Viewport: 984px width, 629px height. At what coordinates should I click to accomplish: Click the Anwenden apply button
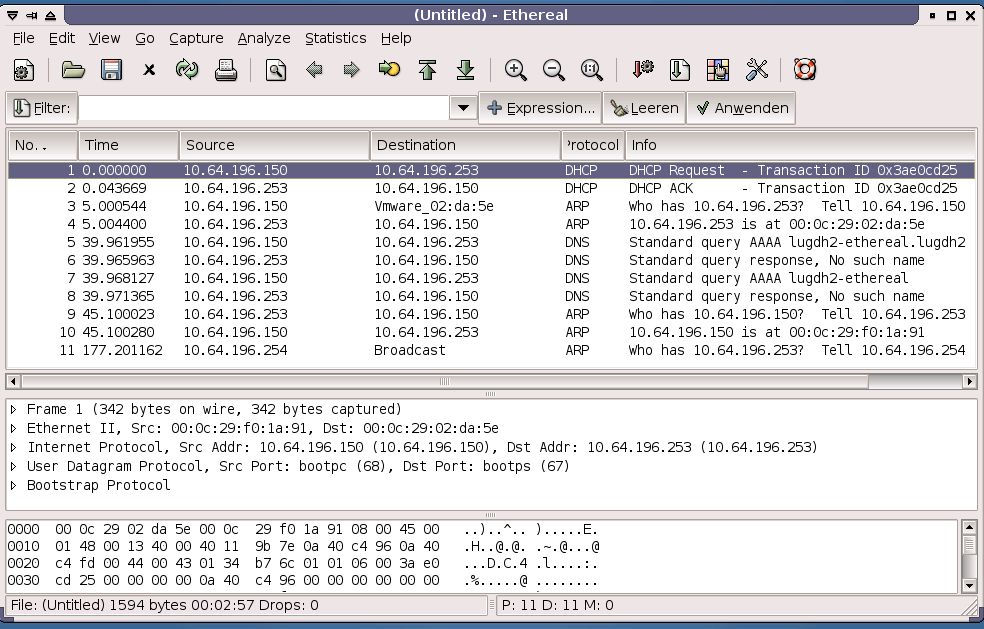742,108
